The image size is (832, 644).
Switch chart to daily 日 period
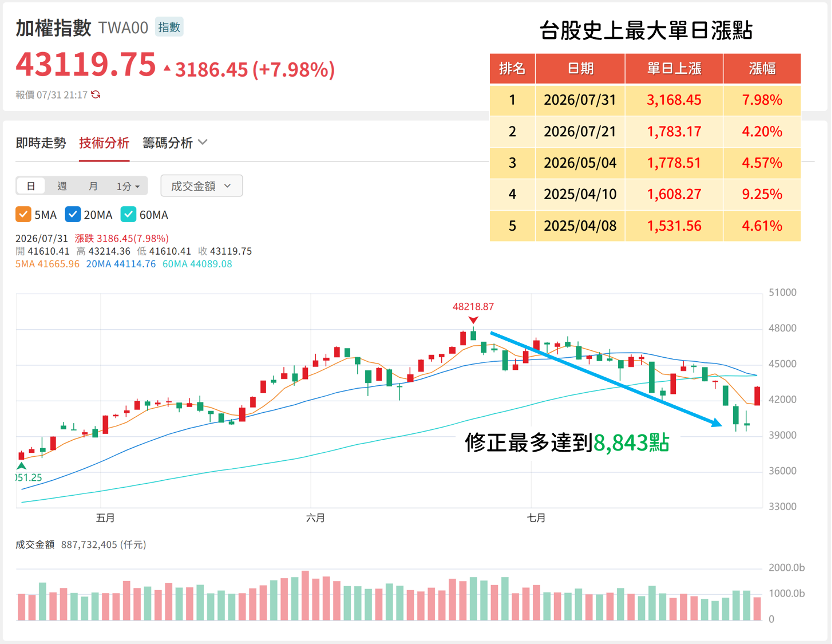point(31,186)
